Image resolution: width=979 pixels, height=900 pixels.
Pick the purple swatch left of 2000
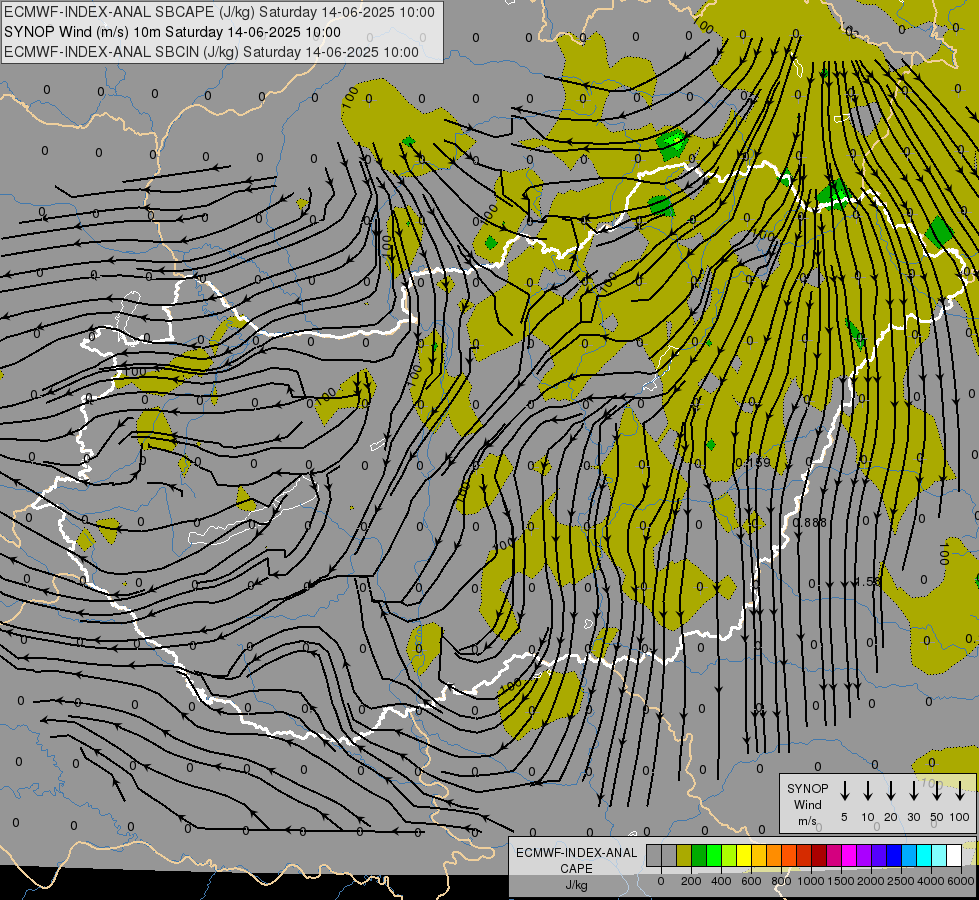pyautogui.click(x=864, y=855)
